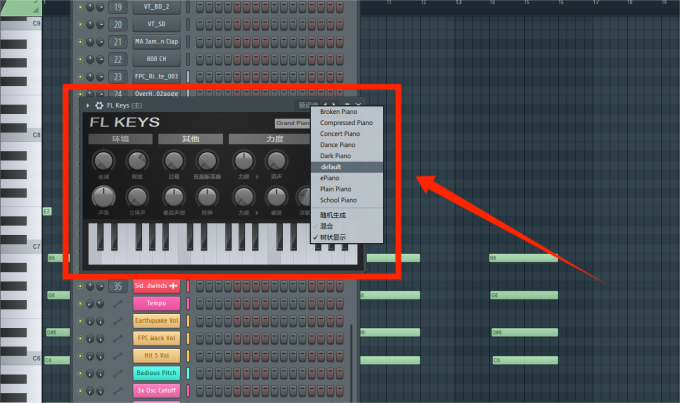Open the MA Jam..n Clap channel button

click(x=156, y=42)
